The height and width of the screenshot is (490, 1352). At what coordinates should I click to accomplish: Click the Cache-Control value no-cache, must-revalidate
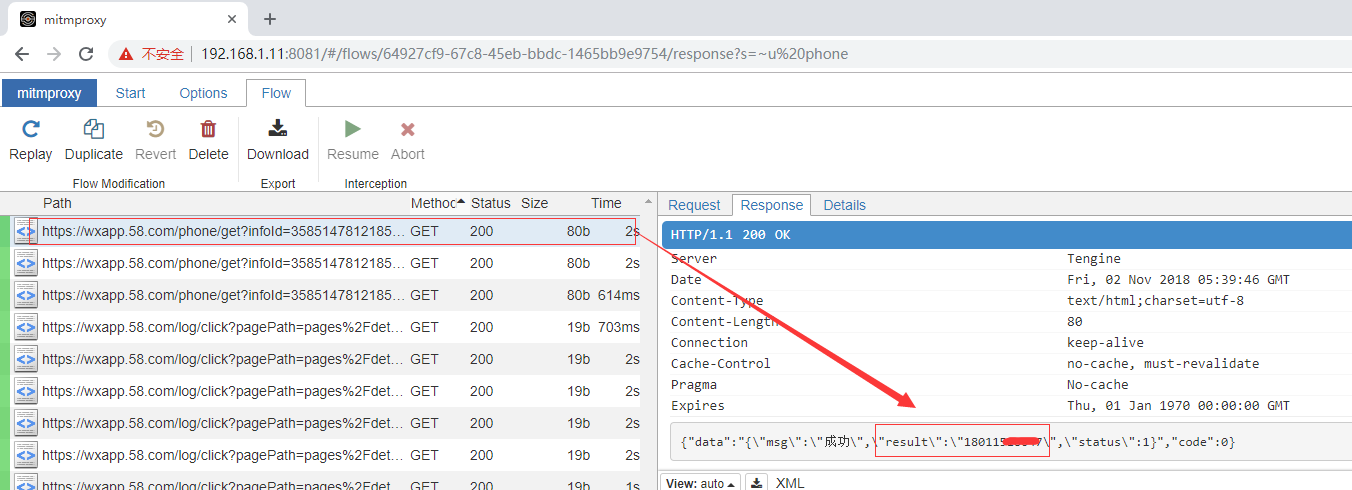(x=1163, y=363)
